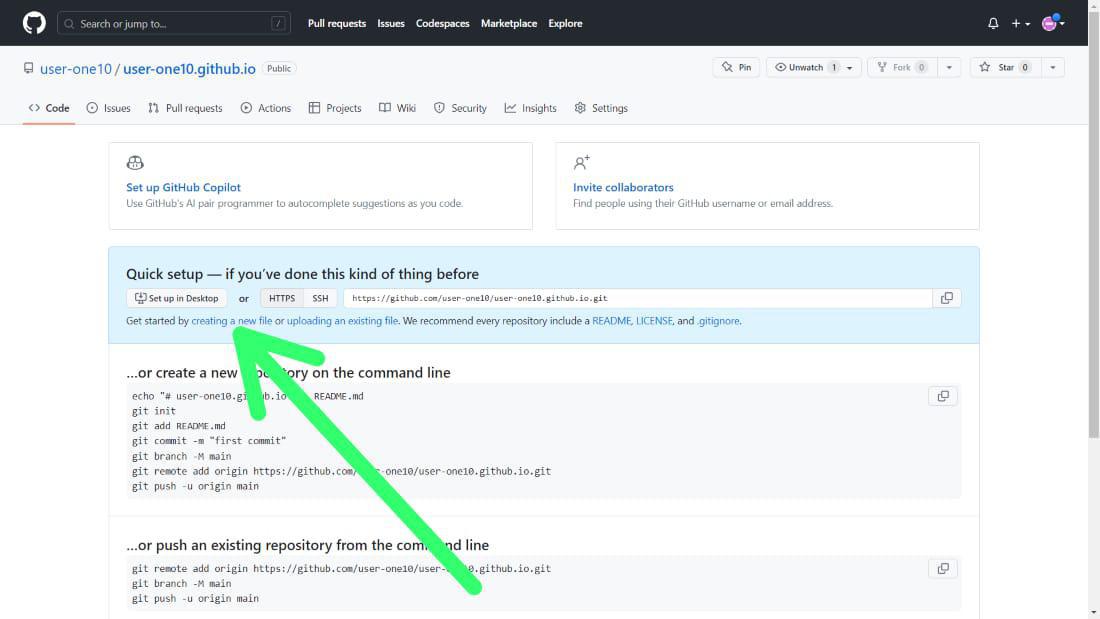This screenshot has width=1100, height=619.
Task: Copy the create new repository commands
Action: 943,397
